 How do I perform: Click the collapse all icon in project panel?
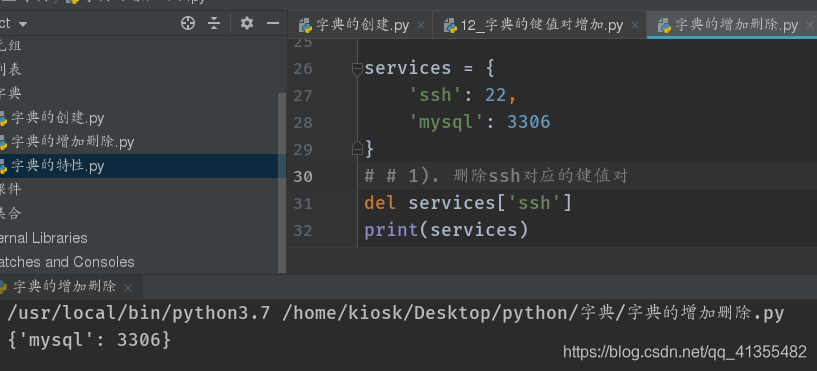(x=214, y=23)
